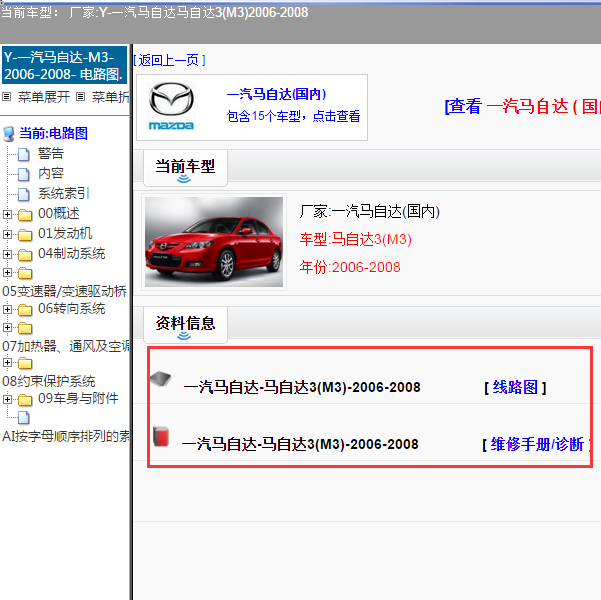Viewport: 601px width, 600px height.
Task: Select the 07加热器、通风及空调 label
Action: (66, 347)
